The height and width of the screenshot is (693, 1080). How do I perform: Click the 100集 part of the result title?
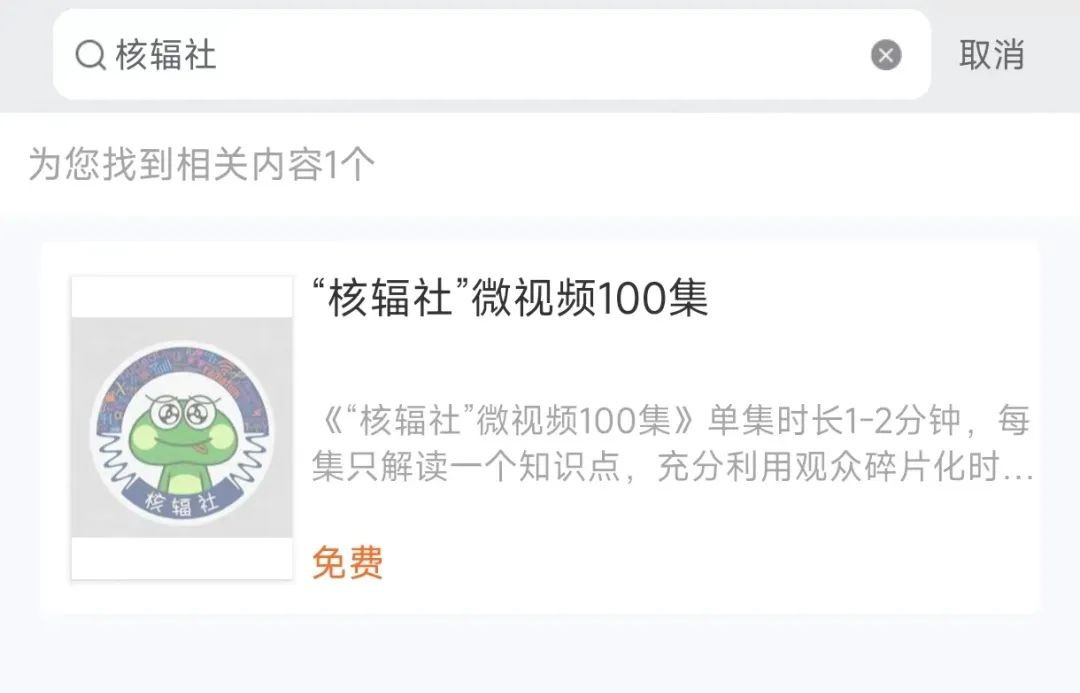pos(652,298)
